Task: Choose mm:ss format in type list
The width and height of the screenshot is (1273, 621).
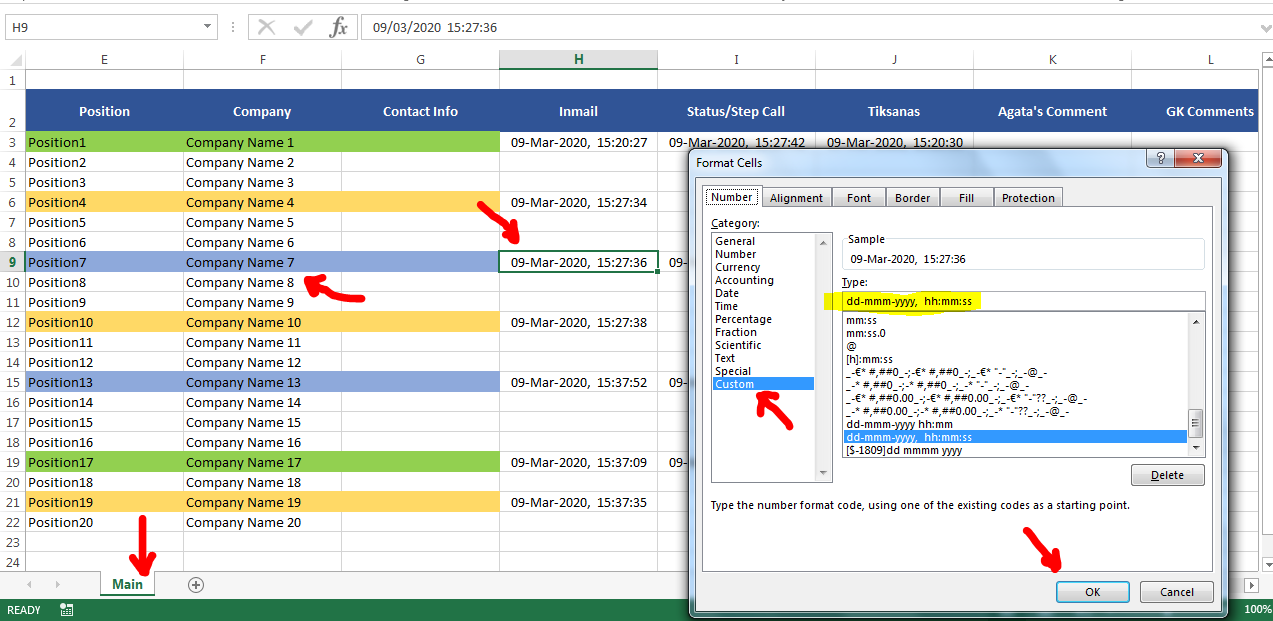Action: [x=1015, y=320]
